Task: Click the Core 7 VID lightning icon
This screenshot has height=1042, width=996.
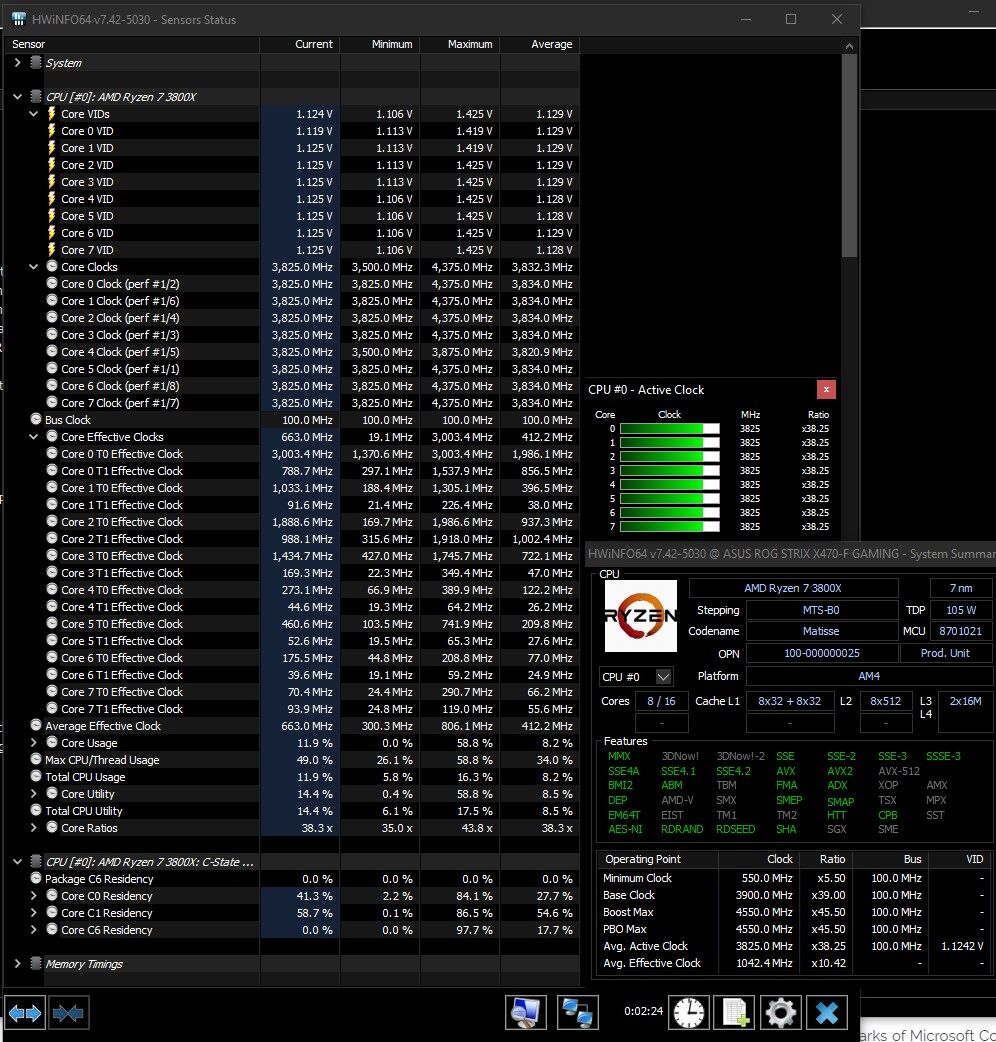Action: (52, 249)
